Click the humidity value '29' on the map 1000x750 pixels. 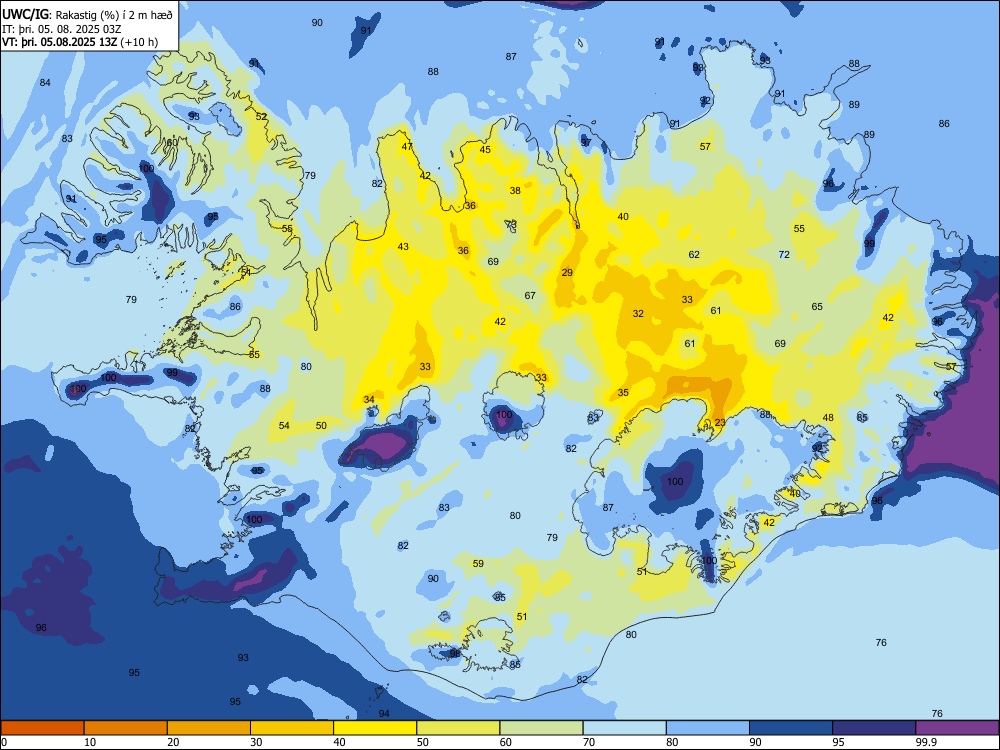tap(567, 272)
